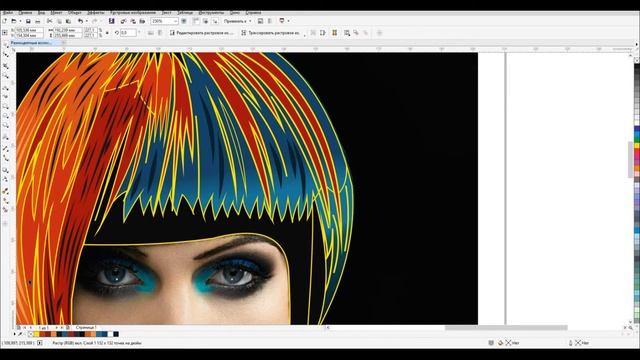640x360 pixels.
Task: Select the Parallel Dimension tool
Action: [6, 149]
